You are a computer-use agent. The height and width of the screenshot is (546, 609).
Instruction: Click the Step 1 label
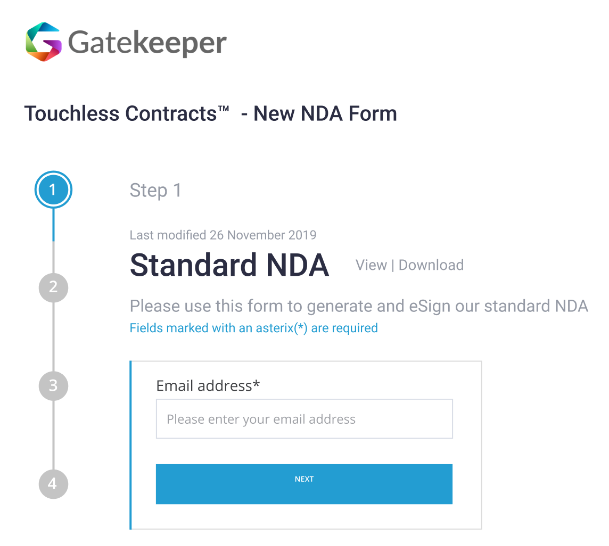[x=155, y=190]
